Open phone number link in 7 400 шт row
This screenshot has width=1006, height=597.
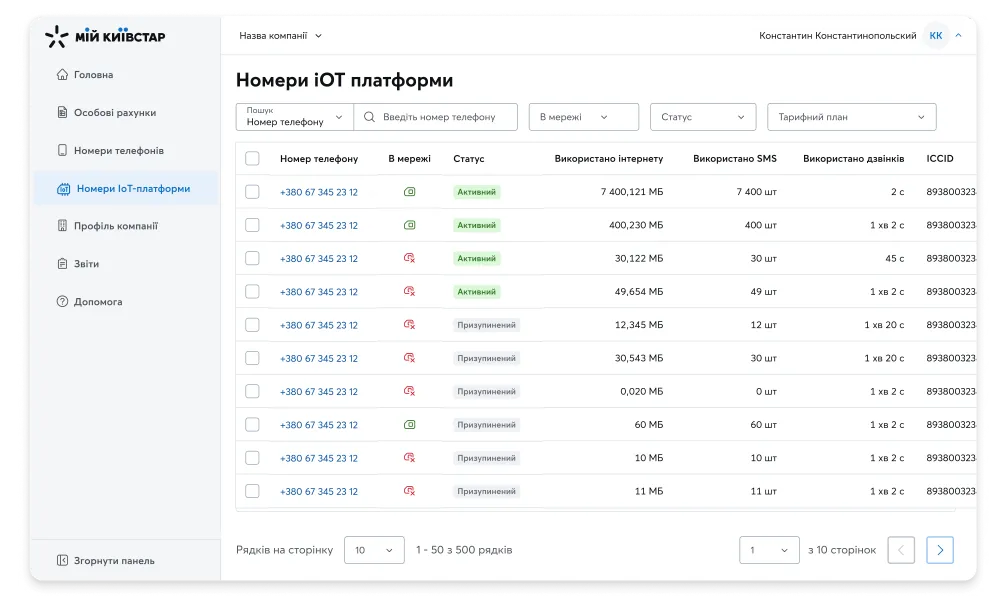tap(319, 192)
